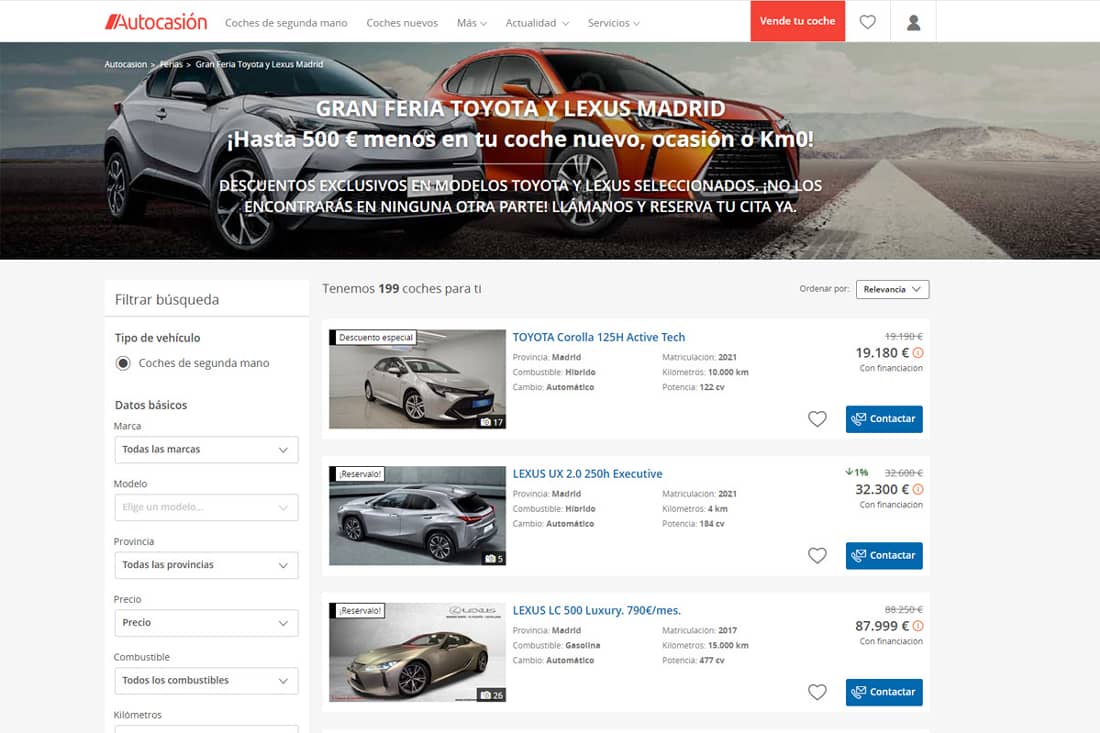Open TOYOTA Corolla 125H Active Tech listing title
Screen dimensions: 1100x733
(x=598, y=337)
